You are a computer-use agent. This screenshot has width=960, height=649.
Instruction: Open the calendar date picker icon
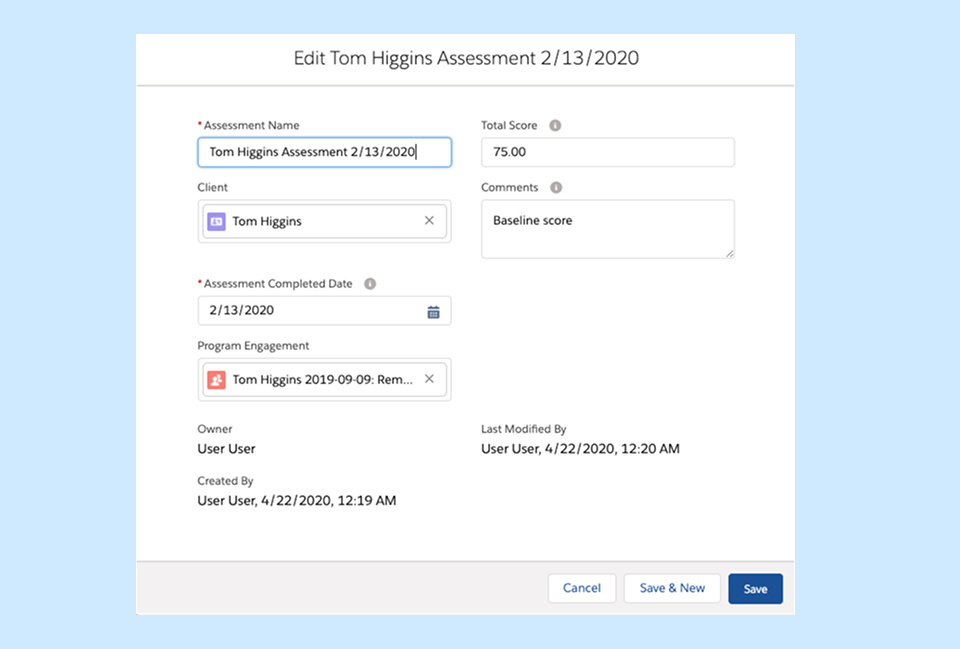point(433,311)
